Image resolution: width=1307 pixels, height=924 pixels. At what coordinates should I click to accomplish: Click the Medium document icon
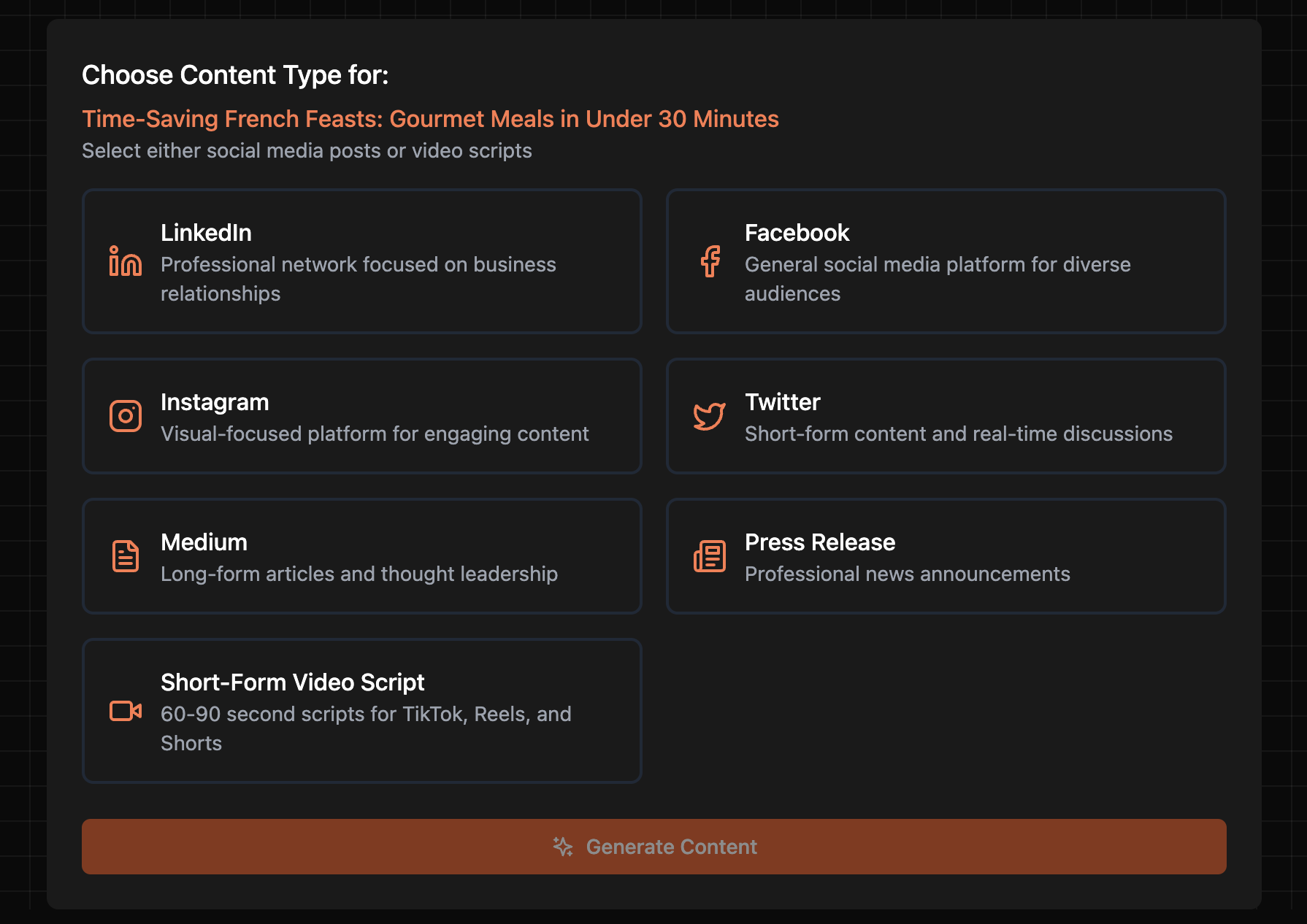pos(126,556)
